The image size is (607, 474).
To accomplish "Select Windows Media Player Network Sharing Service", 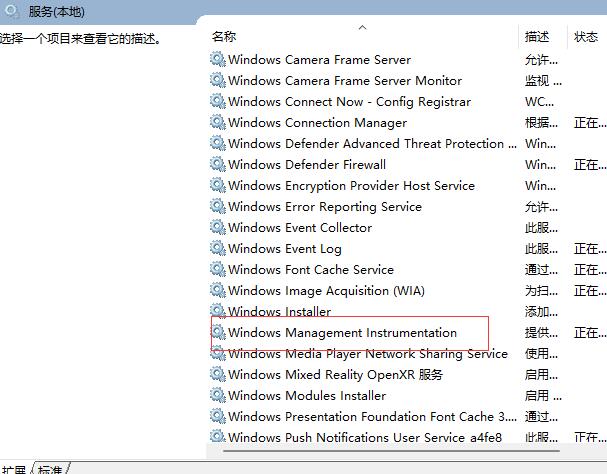I will tap(368, 354).
